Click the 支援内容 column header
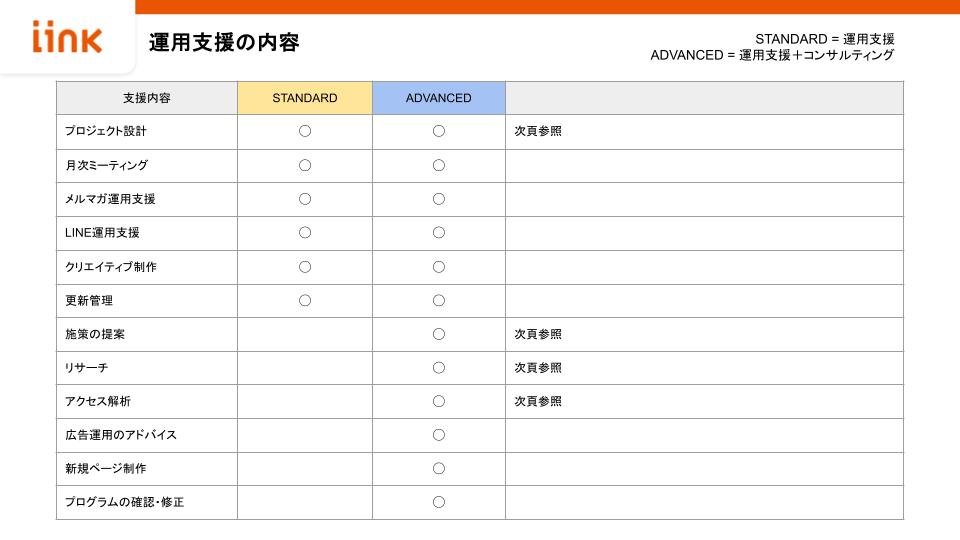The image size is (960, 540). click(147, 98)
